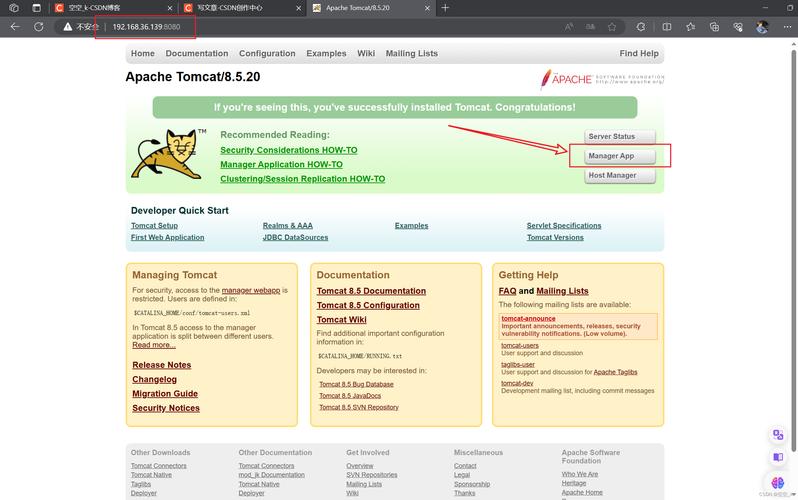
Task: Open Mailing Lists in Tomcat navigation bar
Action: (412, 53)
